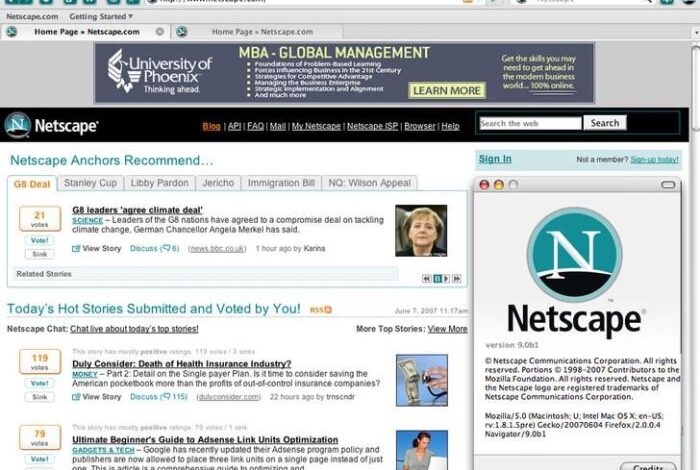Open dulyconsider.com source link
Screen dimensions: 700x470
click(x=229, y=397)
